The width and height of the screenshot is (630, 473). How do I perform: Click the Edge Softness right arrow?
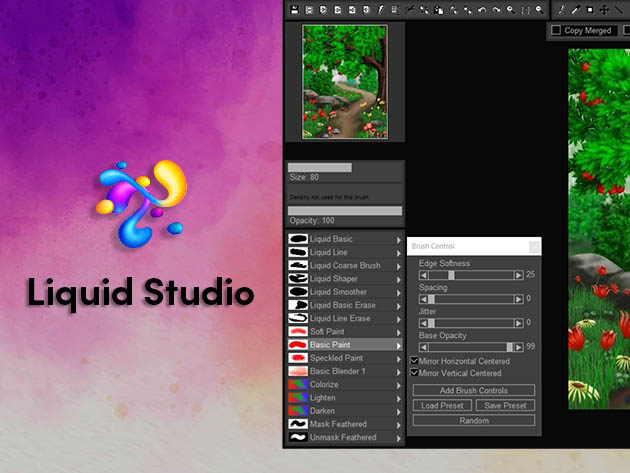pyautogui.click(x=519, y=275)
